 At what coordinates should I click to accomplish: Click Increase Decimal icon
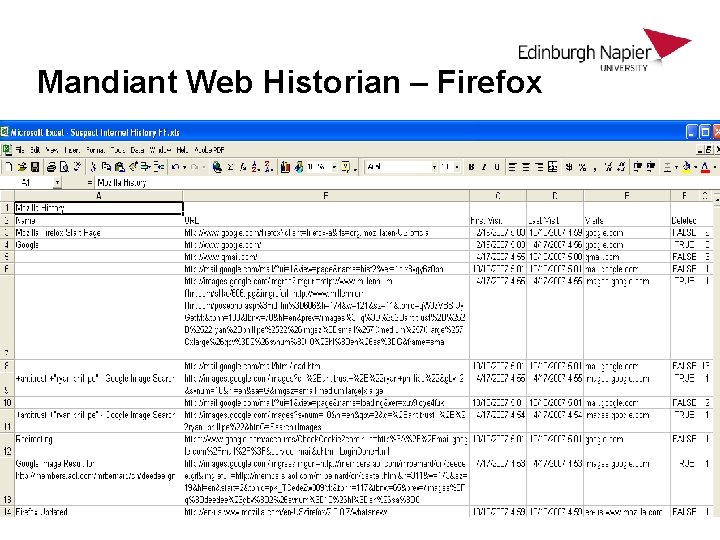coord(608,167)
